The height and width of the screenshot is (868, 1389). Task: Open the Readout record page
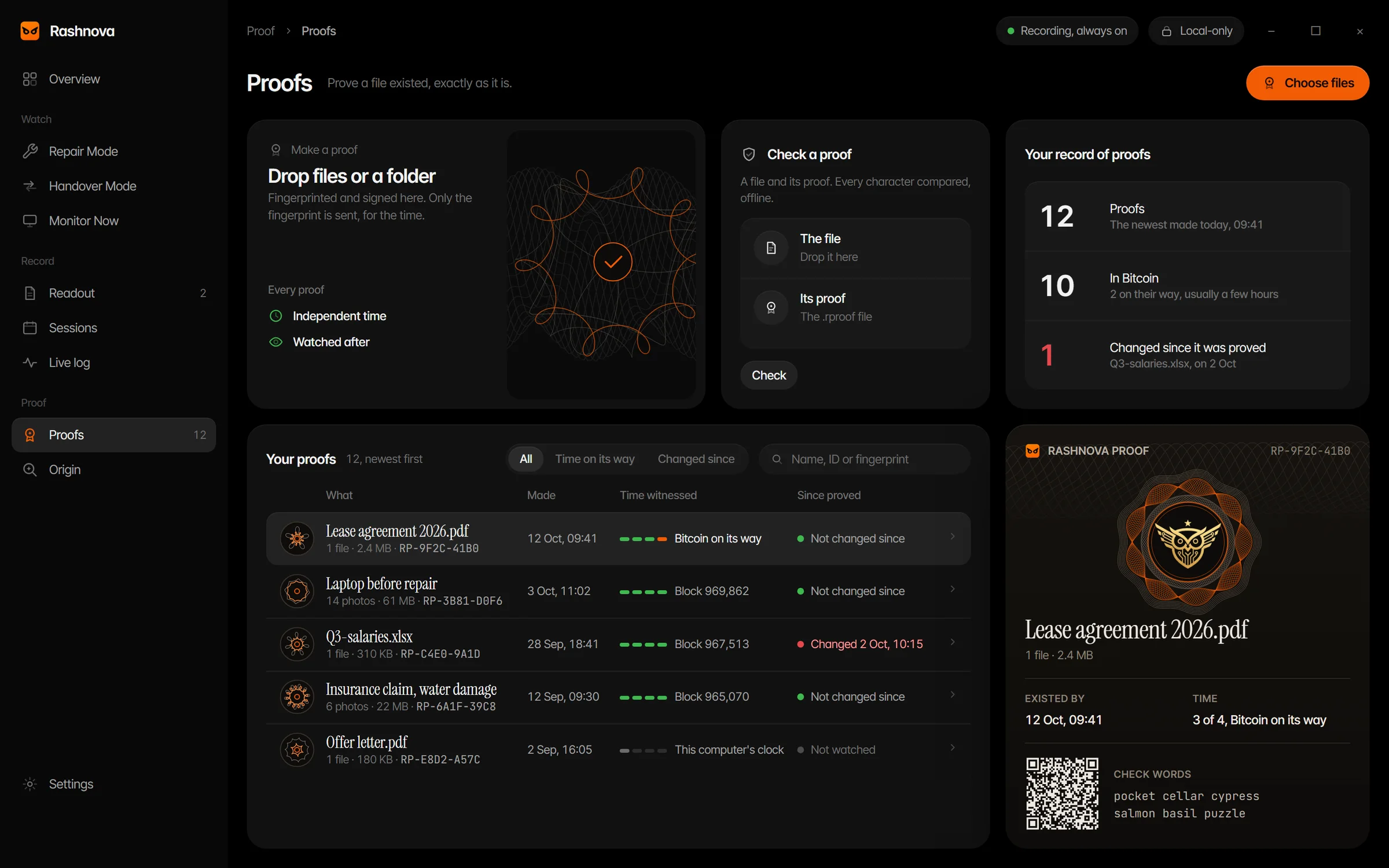click(113, 293)
